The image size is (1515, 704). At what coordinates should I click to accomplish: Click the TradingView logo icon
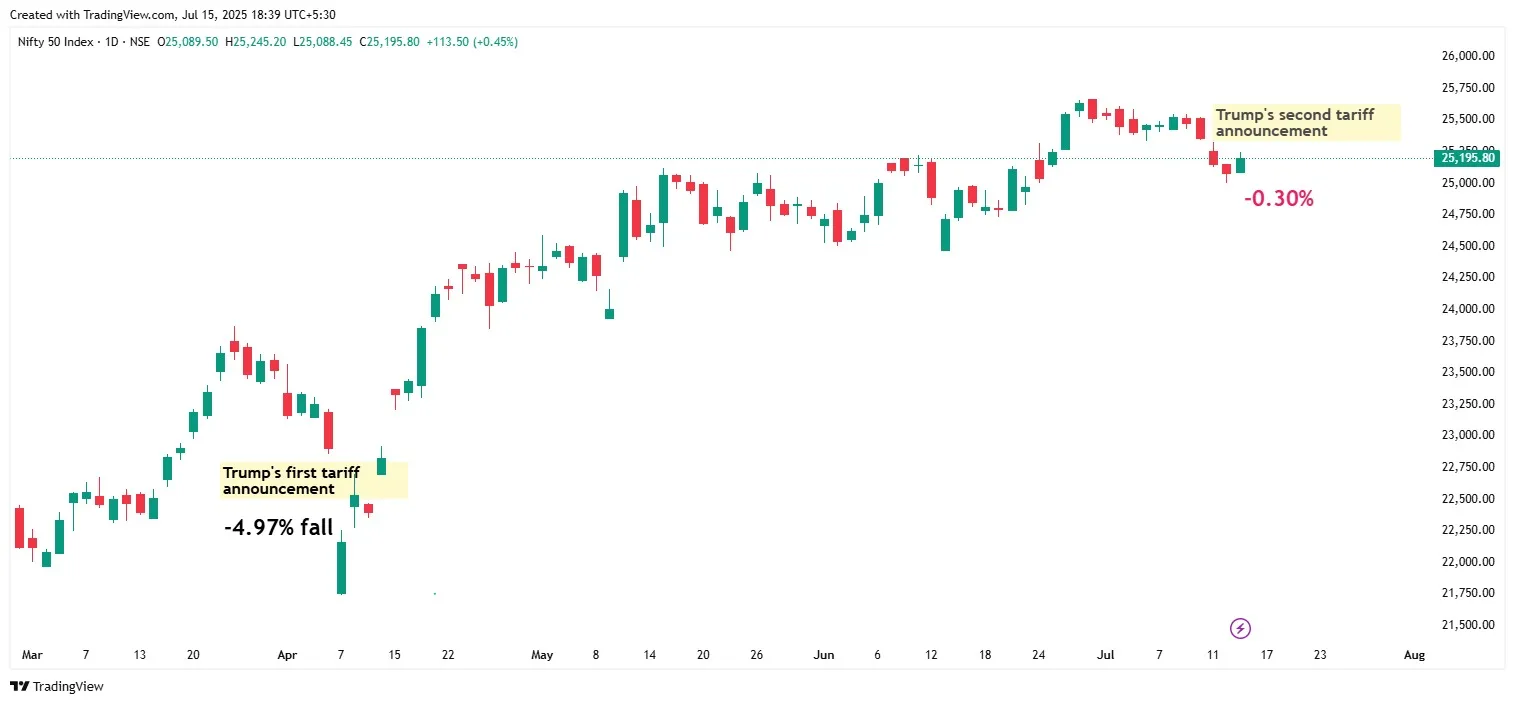19,687
